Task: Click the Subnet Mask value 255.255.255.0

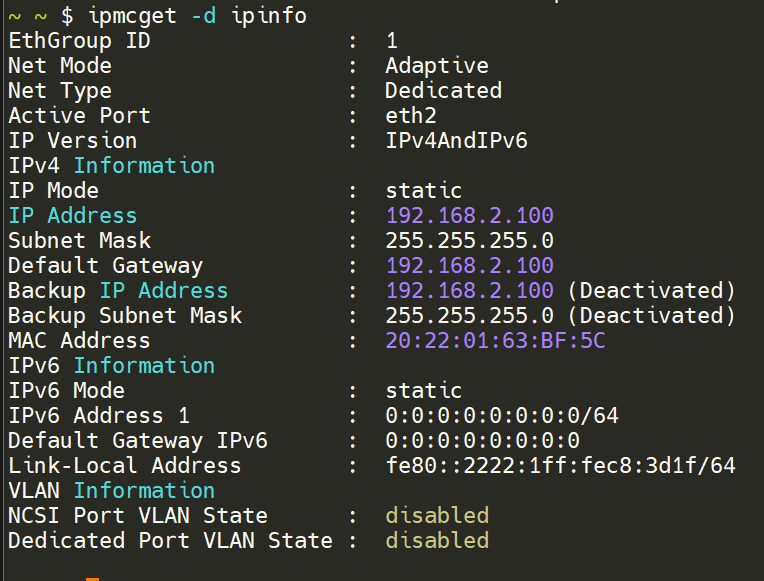Action: tap(469, 241)
